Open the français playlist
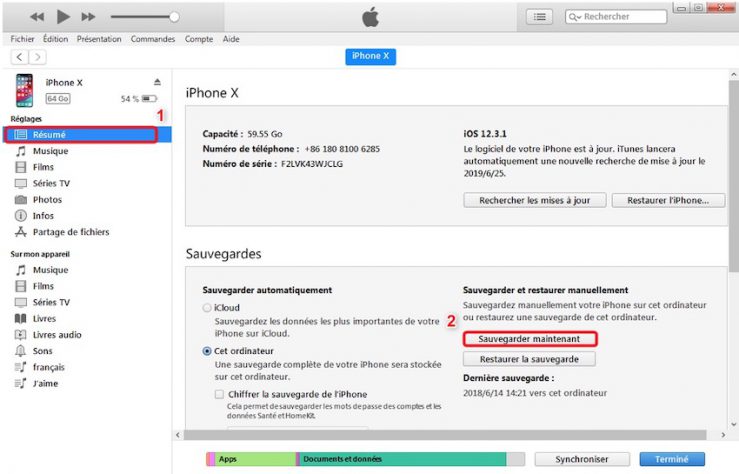Image resolution: width=739 pixels, height=474 pixels. 49,367
